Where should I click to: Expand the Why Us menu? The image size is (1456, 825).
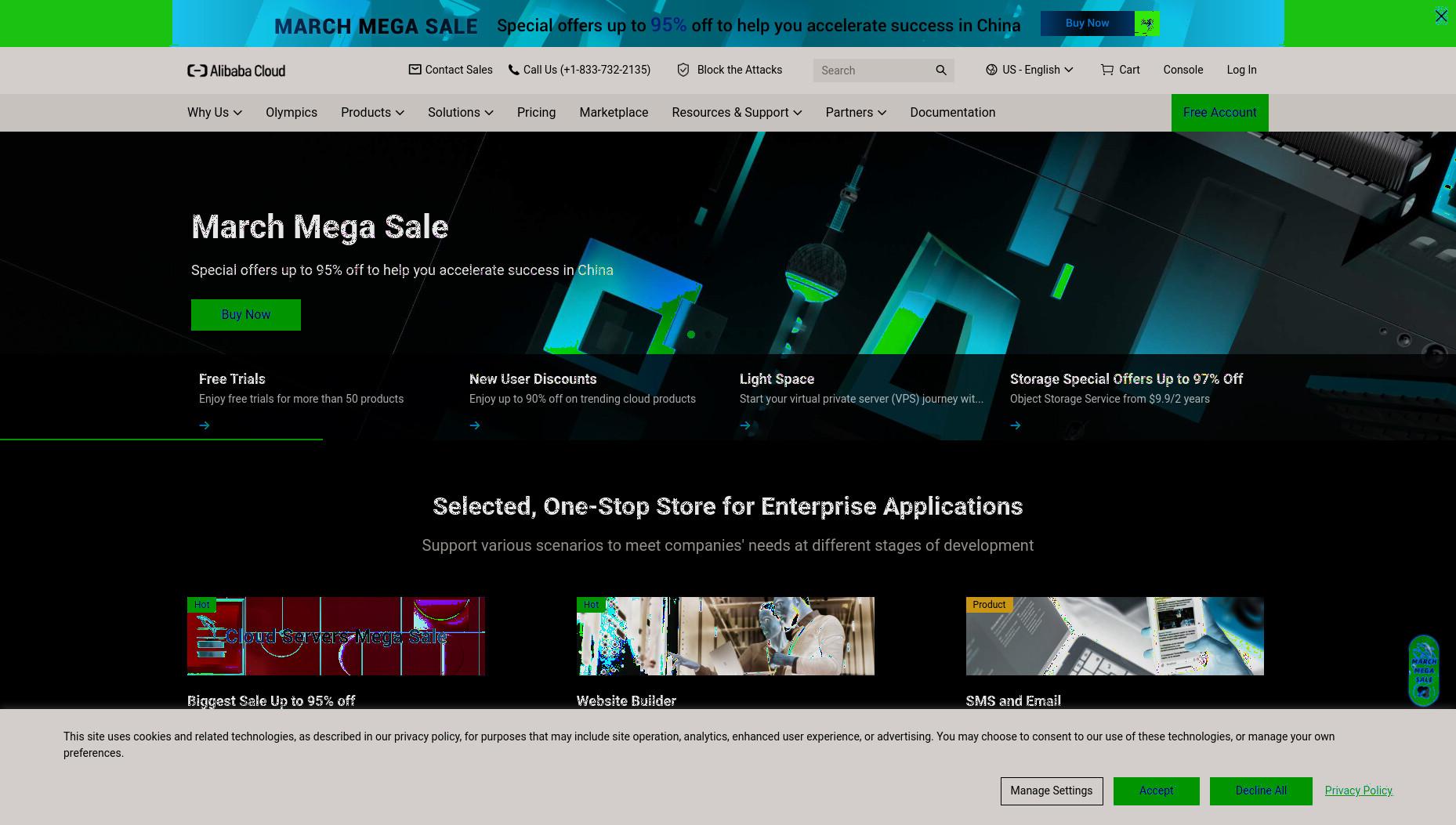[x=215, y=113]
